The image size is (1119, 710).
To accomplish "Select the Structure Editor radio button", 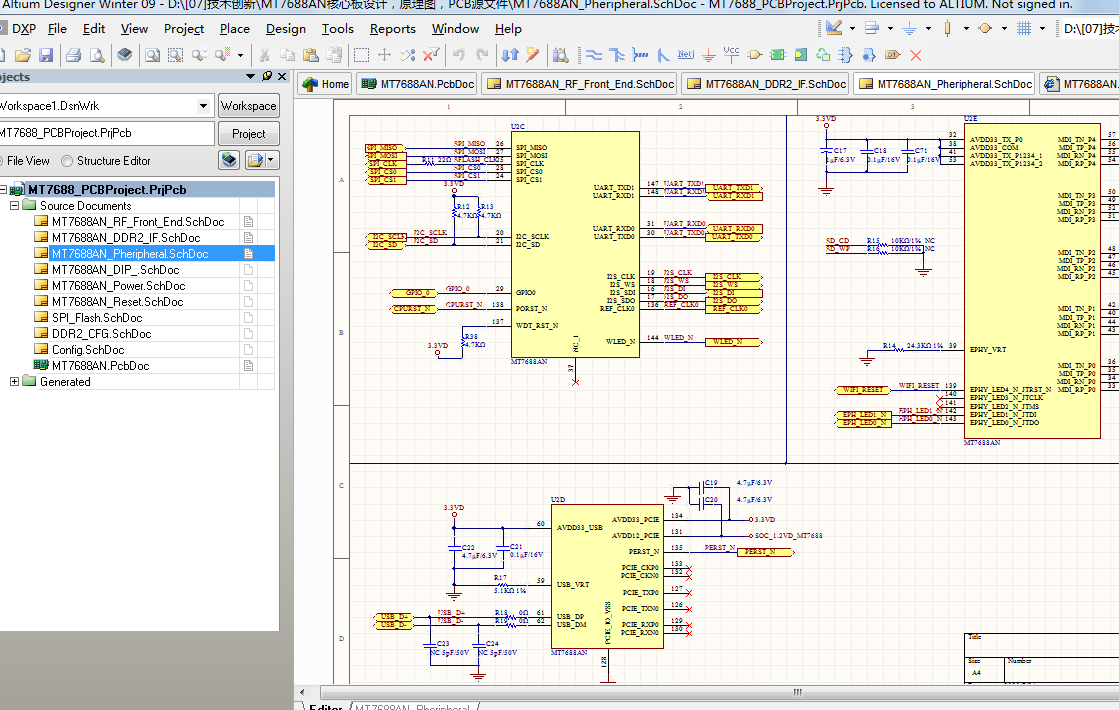I will pyautogui.click(x=67, y=161).
